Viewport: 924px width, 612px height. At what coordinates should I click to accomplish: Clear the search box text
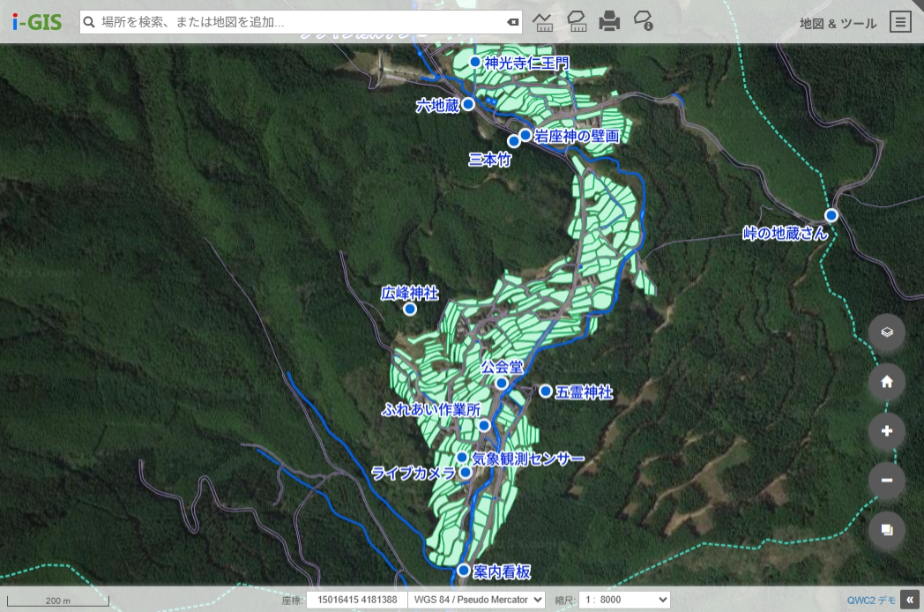coord(513,22)
